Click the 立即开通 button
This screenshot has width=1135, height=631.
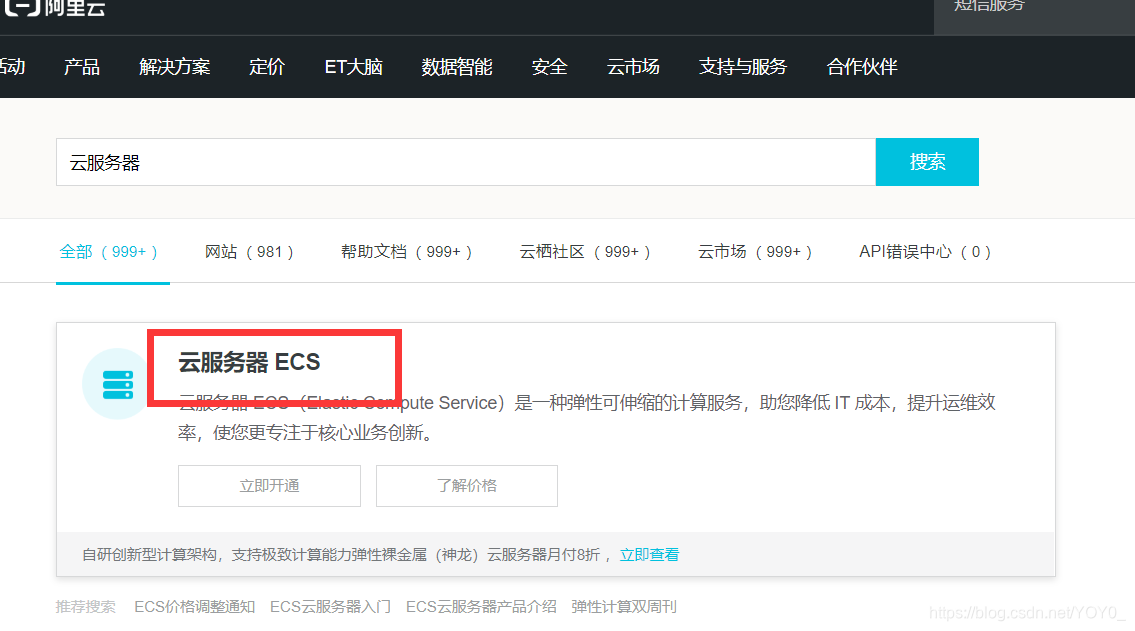click(x=269, y=486)
